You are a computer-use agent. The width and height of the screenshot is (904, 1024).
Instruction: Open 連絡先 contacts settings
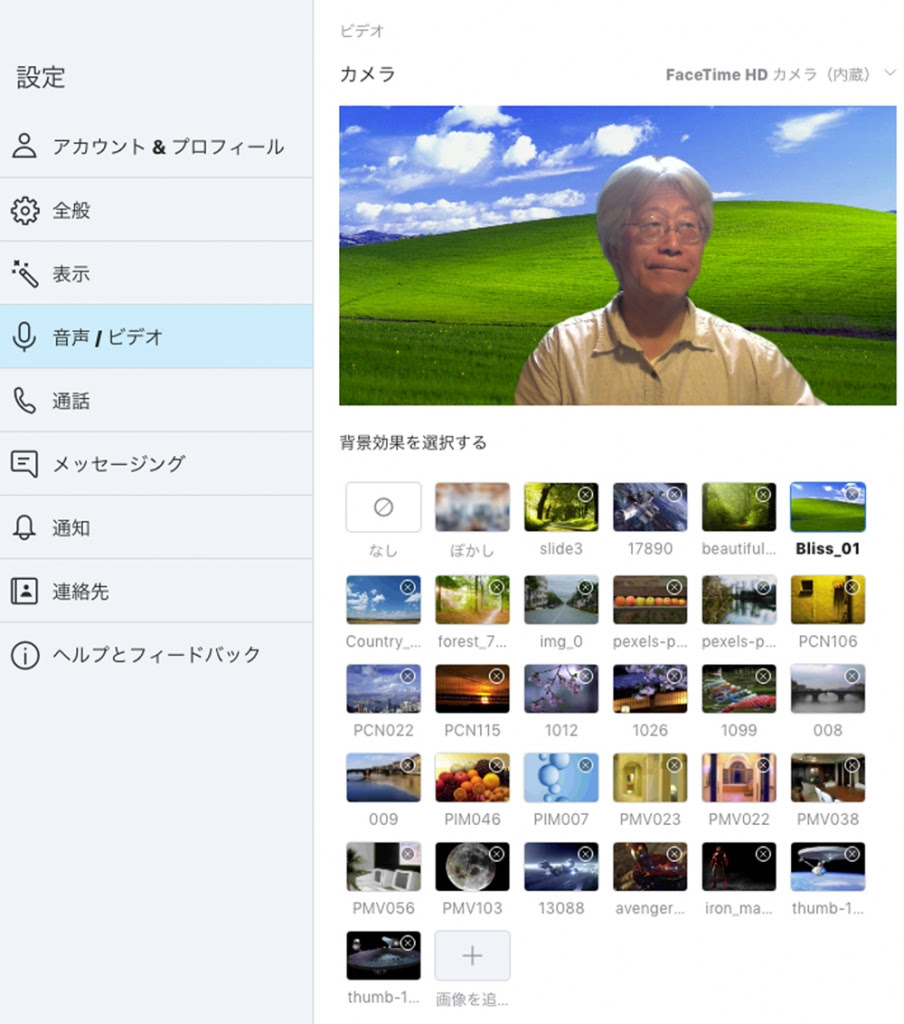[x=156, y=591]
